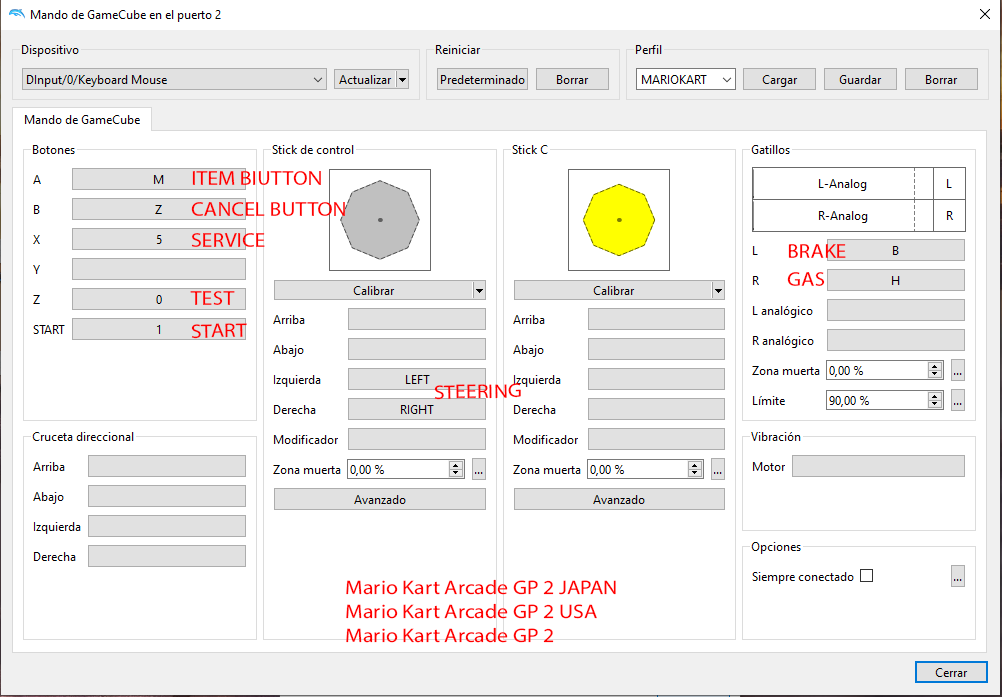Click Cruceta direccional Arriba mapping field

click(x=167, y=466)
